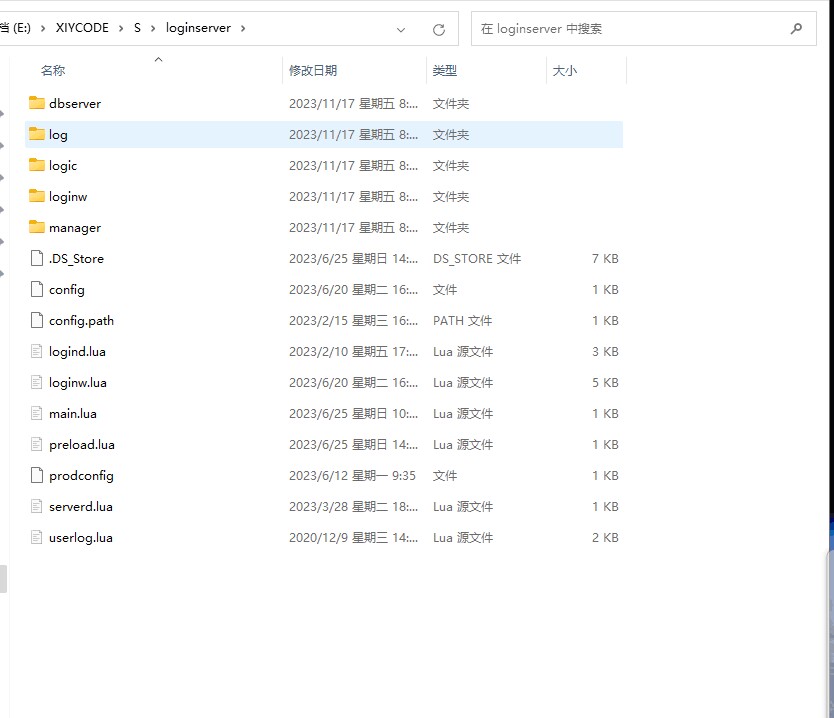Click the 类型 column header
Screen dimensions: 834x718
coord(445,71)
